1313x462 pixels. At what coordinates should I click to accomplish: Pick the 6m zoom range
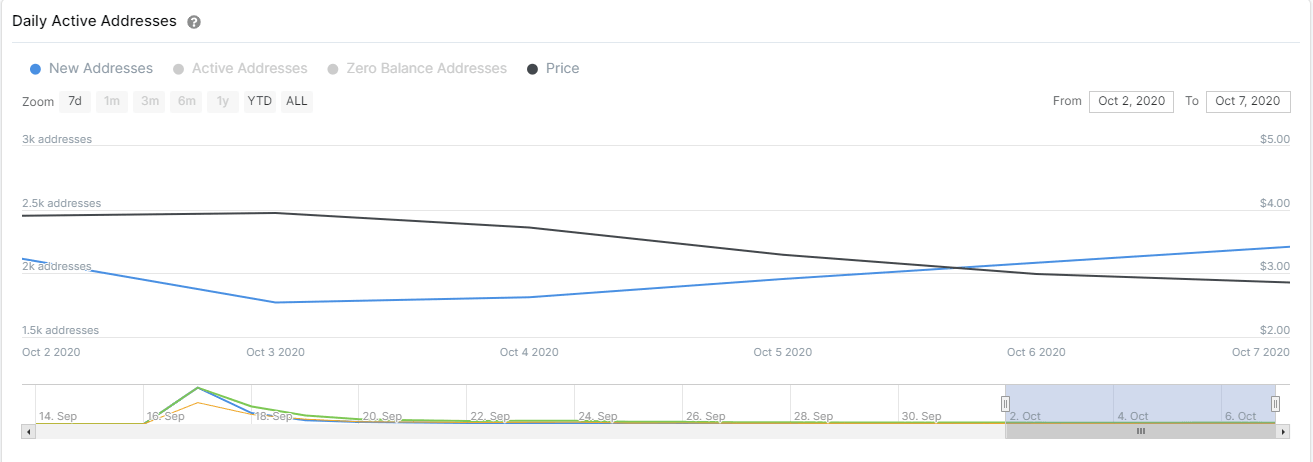click(187, 101)
